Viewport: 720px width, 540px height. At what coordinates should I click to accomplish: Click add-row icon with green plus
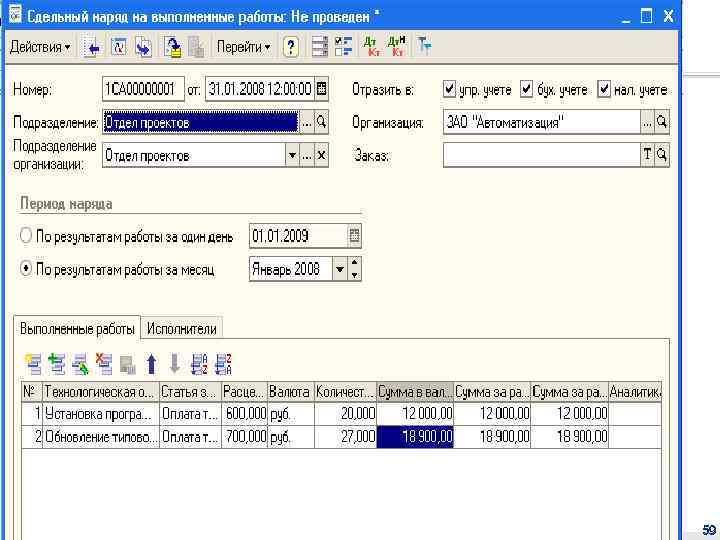tap(56, 364)
